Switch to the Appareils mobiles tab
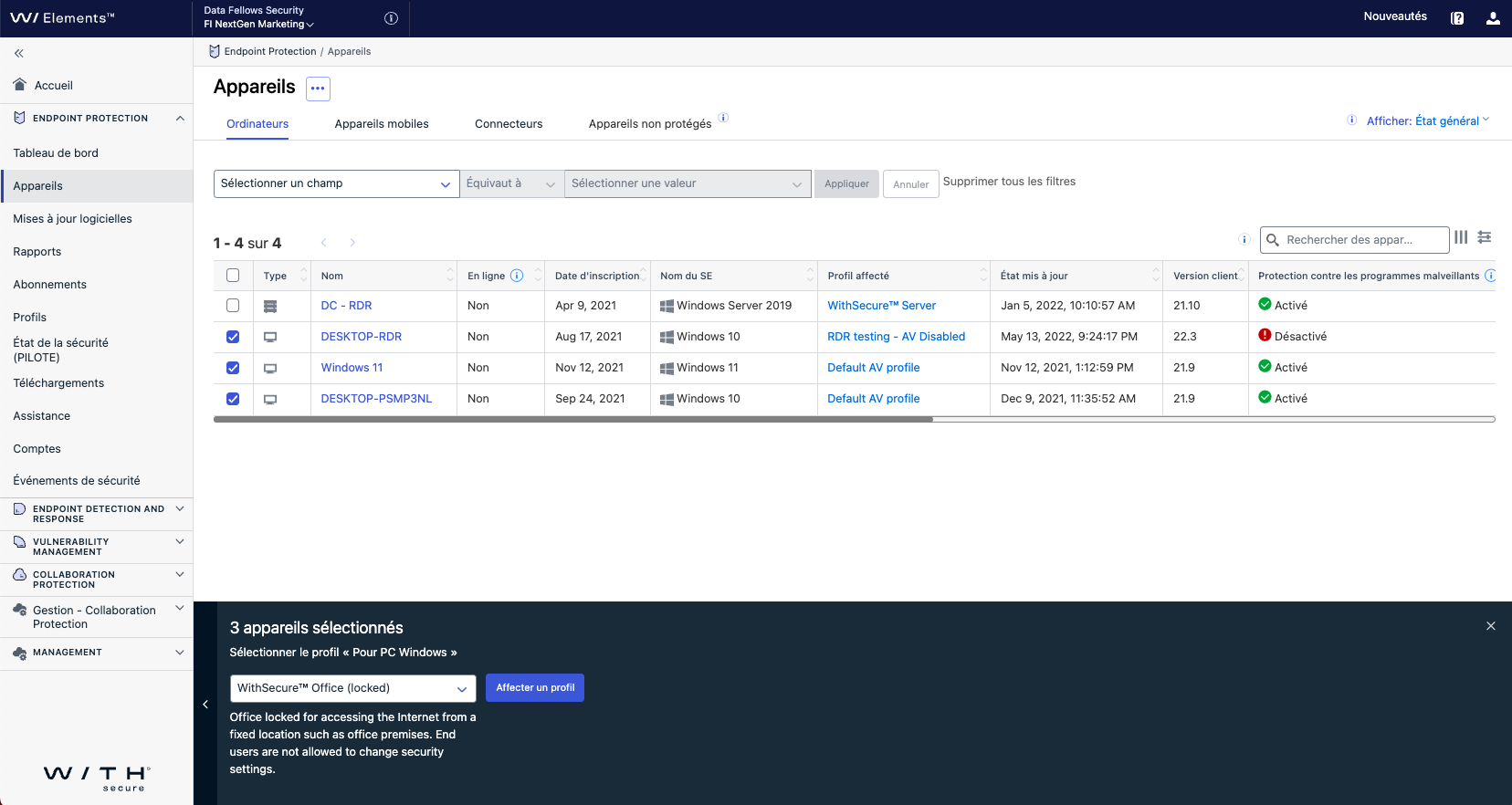 point(382,124)
